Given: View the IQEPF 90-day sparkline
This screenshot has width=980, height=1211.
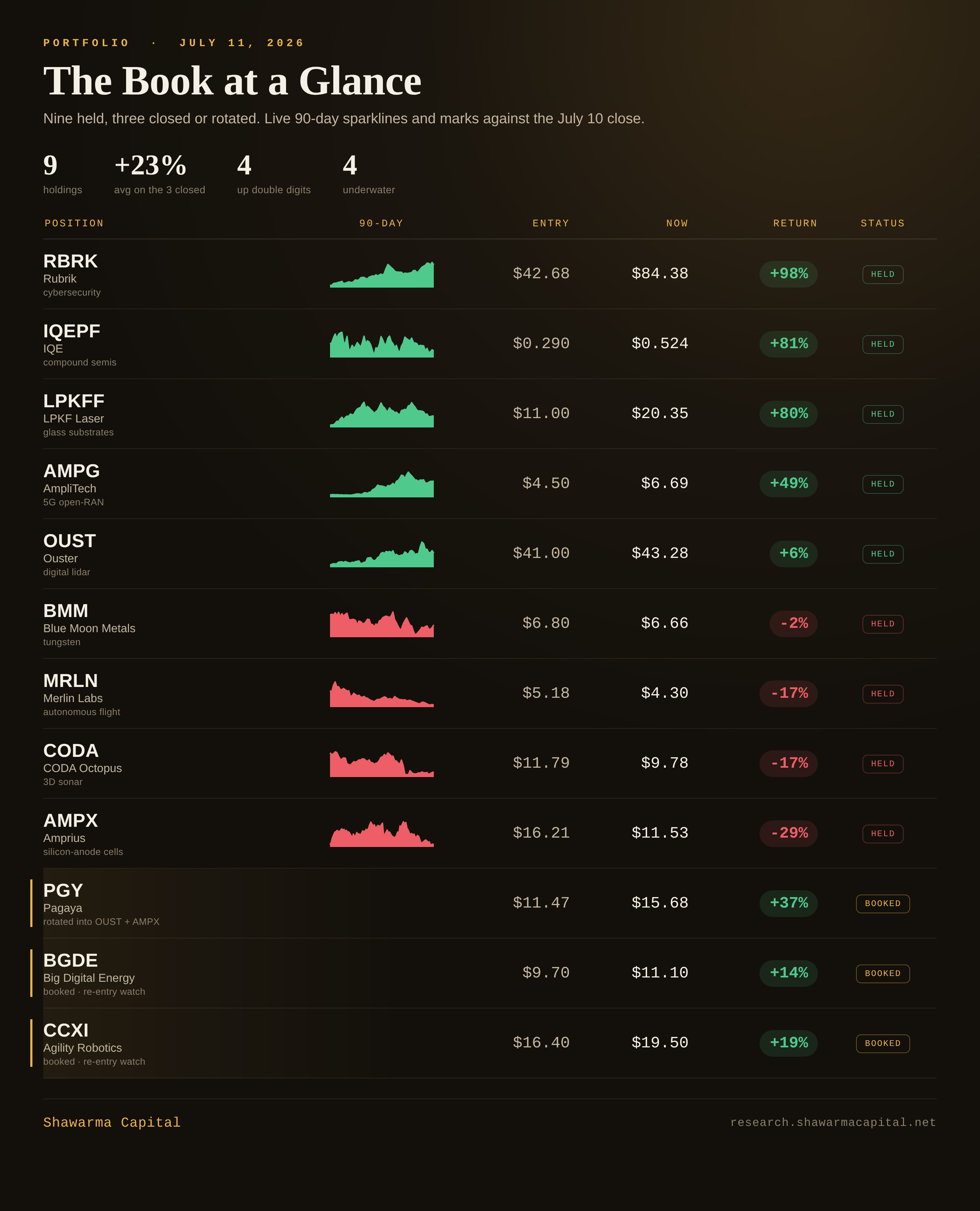Looking at the screenshot, I should point(382,345).
